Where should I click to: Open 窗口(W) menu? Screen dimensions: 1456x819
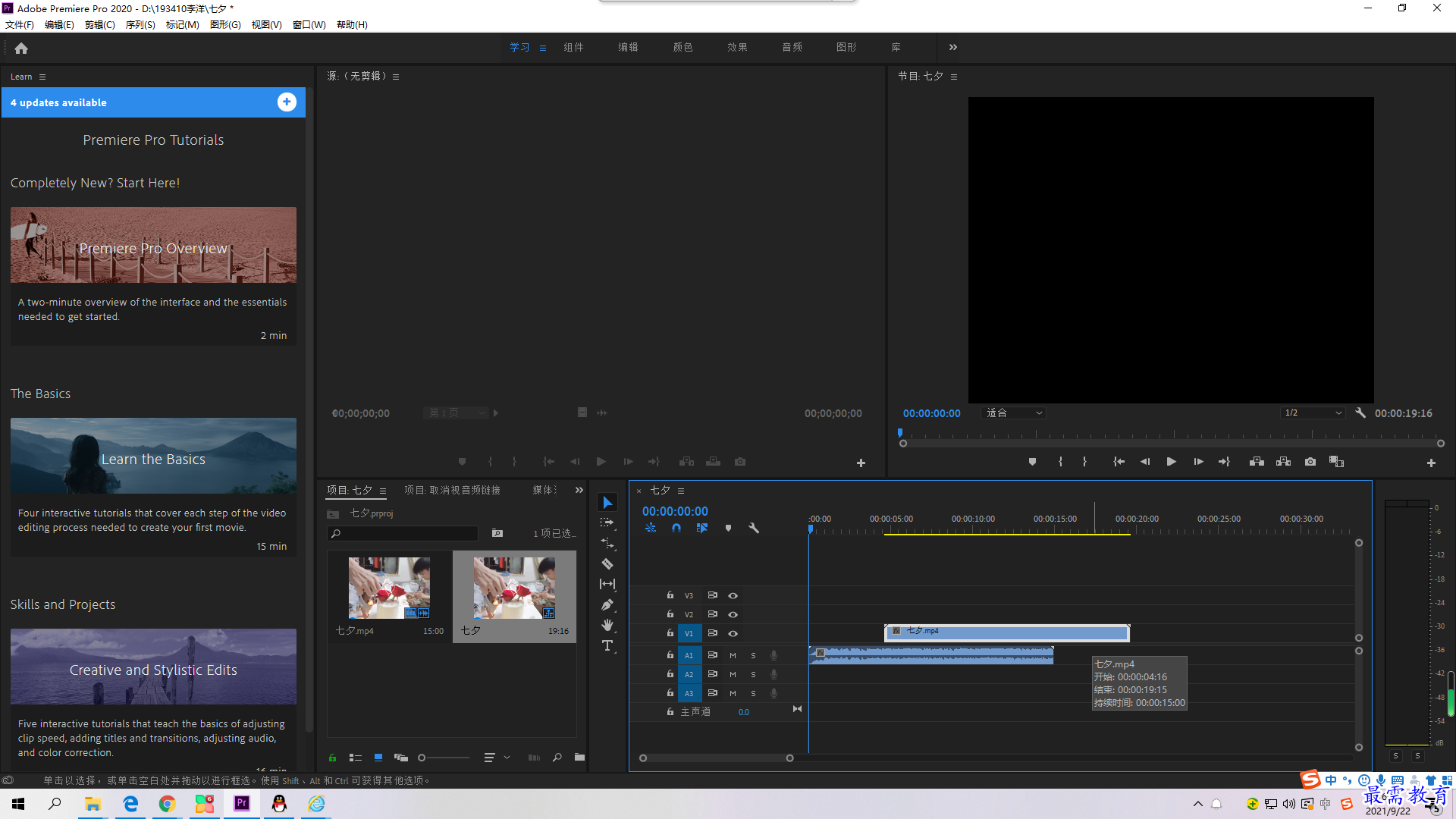tap(309, 24)
